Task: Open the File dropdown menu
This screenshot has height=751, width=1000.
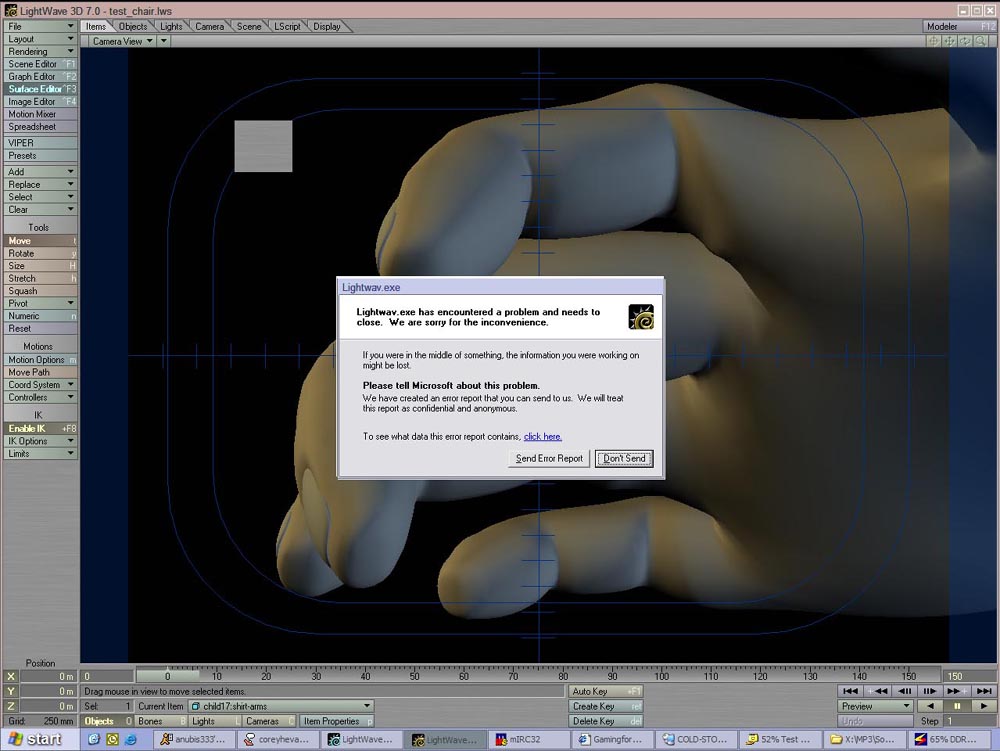Action: coord(41,26)
